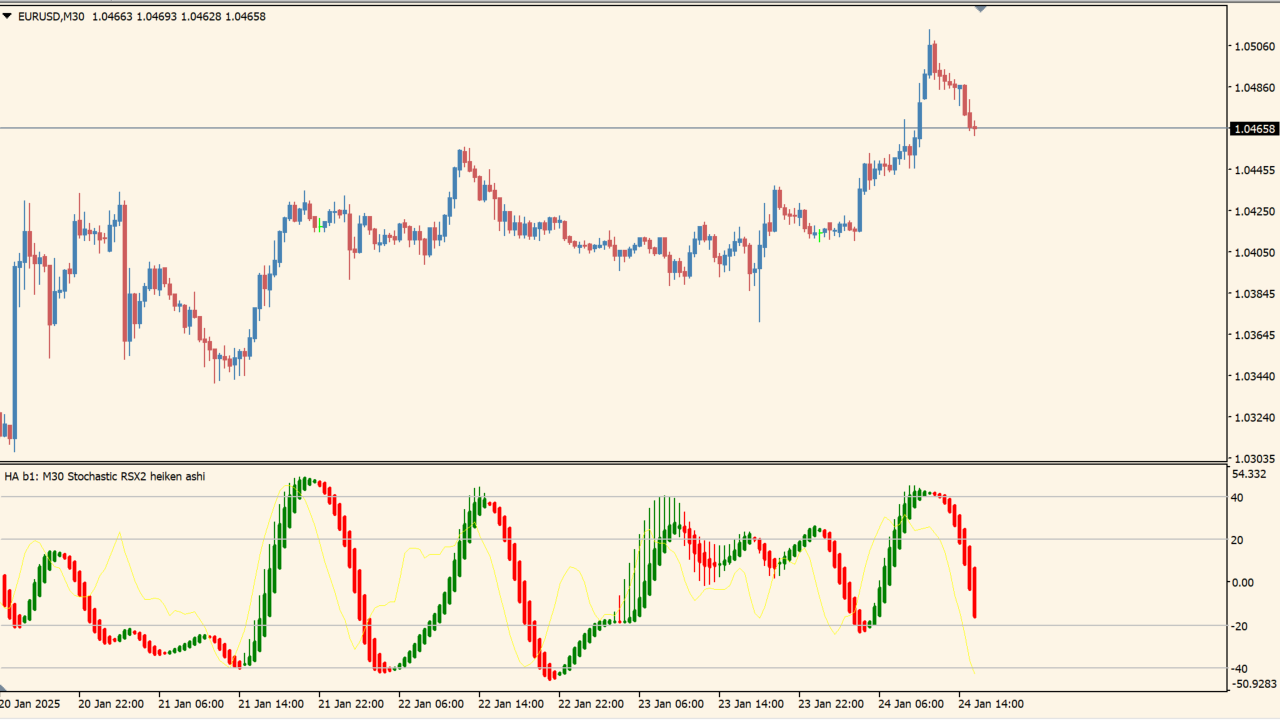
Task: Click the last red bar in indicator window
Action: pos(974,592)
